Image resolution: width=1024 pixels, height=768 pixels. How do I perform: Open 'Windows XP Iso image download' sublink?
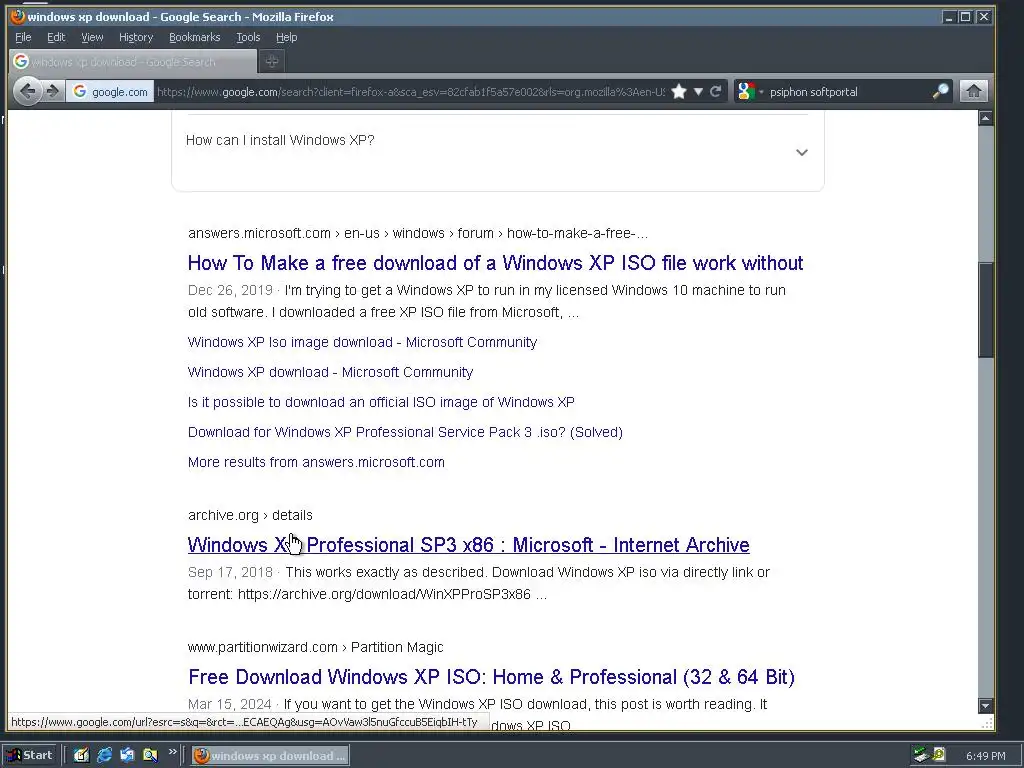(x=362, y=342)
